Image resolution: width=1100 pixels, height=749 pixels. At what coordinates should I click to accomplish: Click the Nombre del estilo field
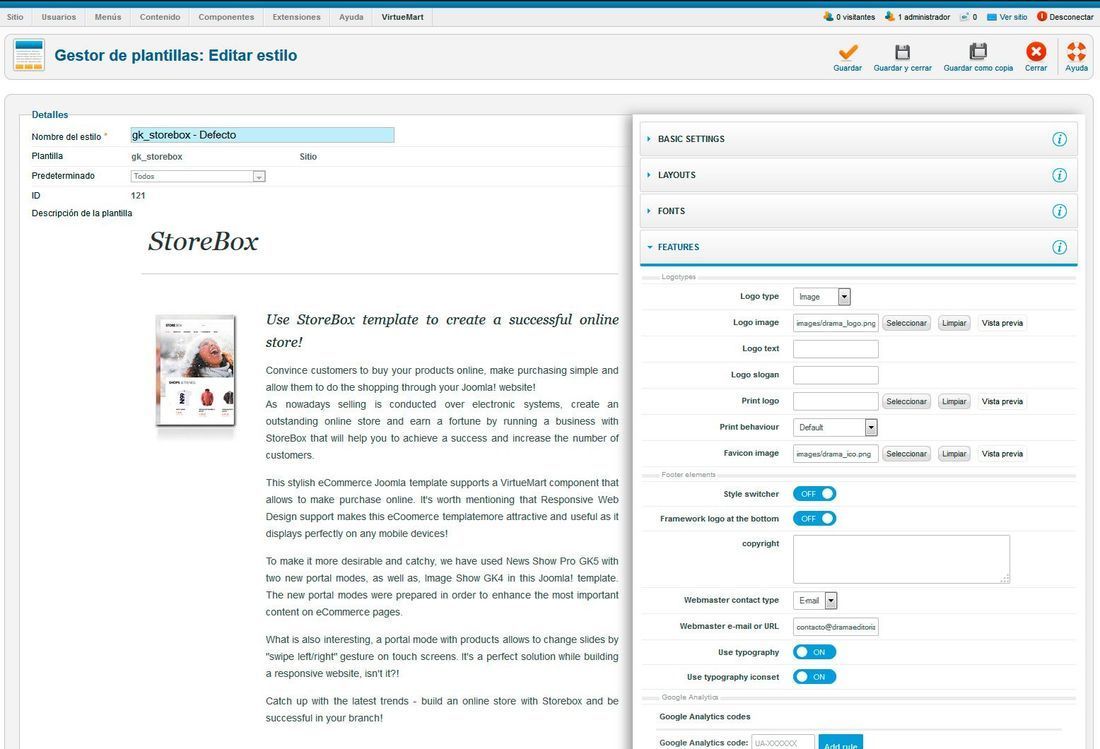pyautogui.click(x=262, y=135)
